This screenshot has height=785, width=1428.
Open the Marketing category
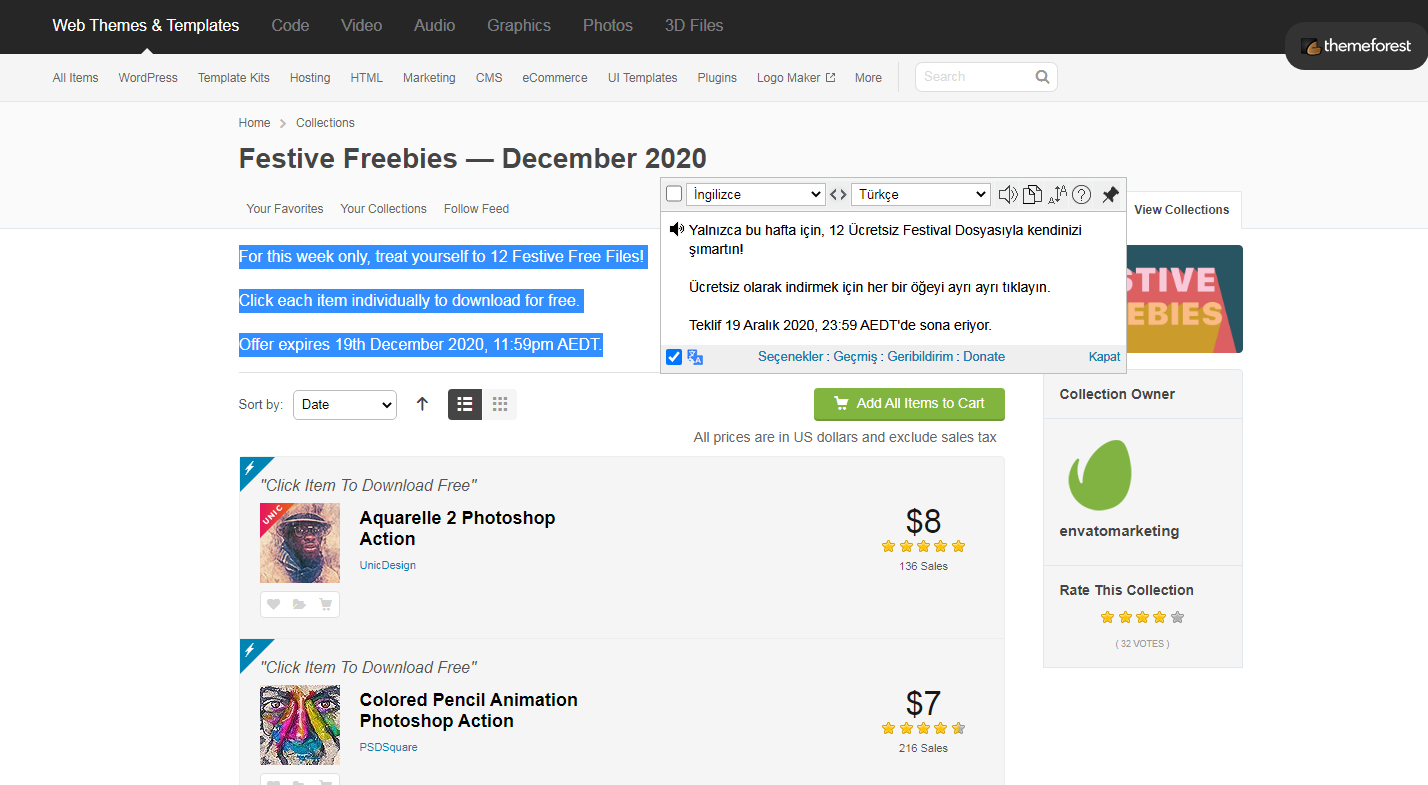click(429, 78)
